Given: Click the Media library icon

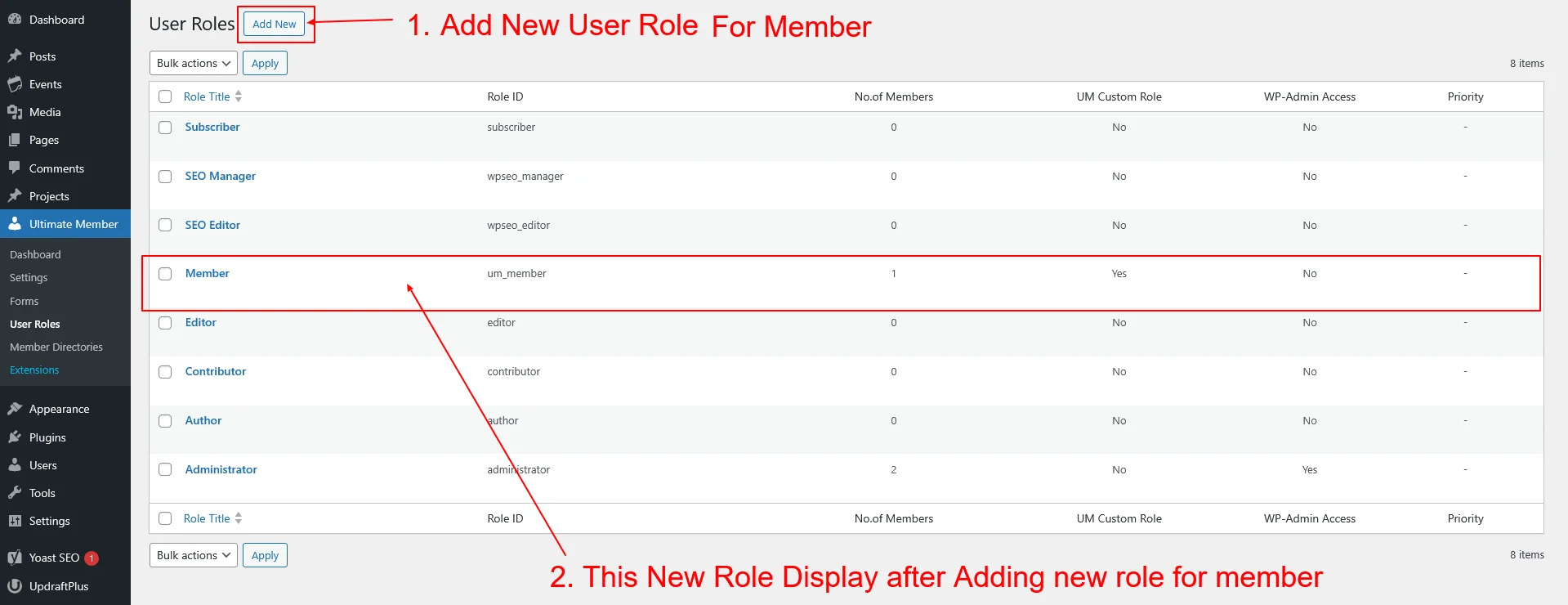Looking at the screenshot, I should tap(15, 112).
